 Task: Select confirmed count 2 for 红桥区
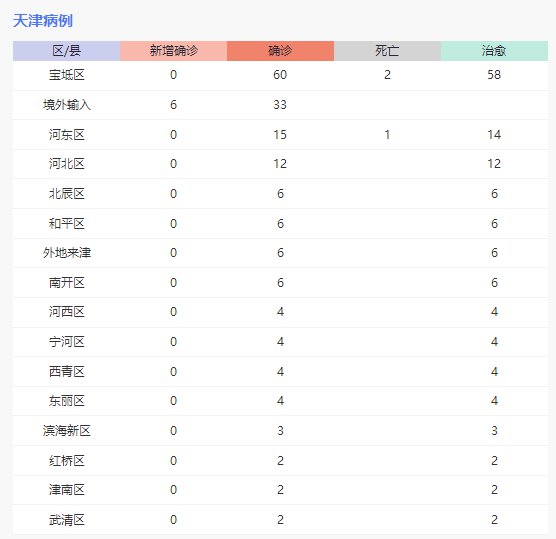[x=280, y=461]
